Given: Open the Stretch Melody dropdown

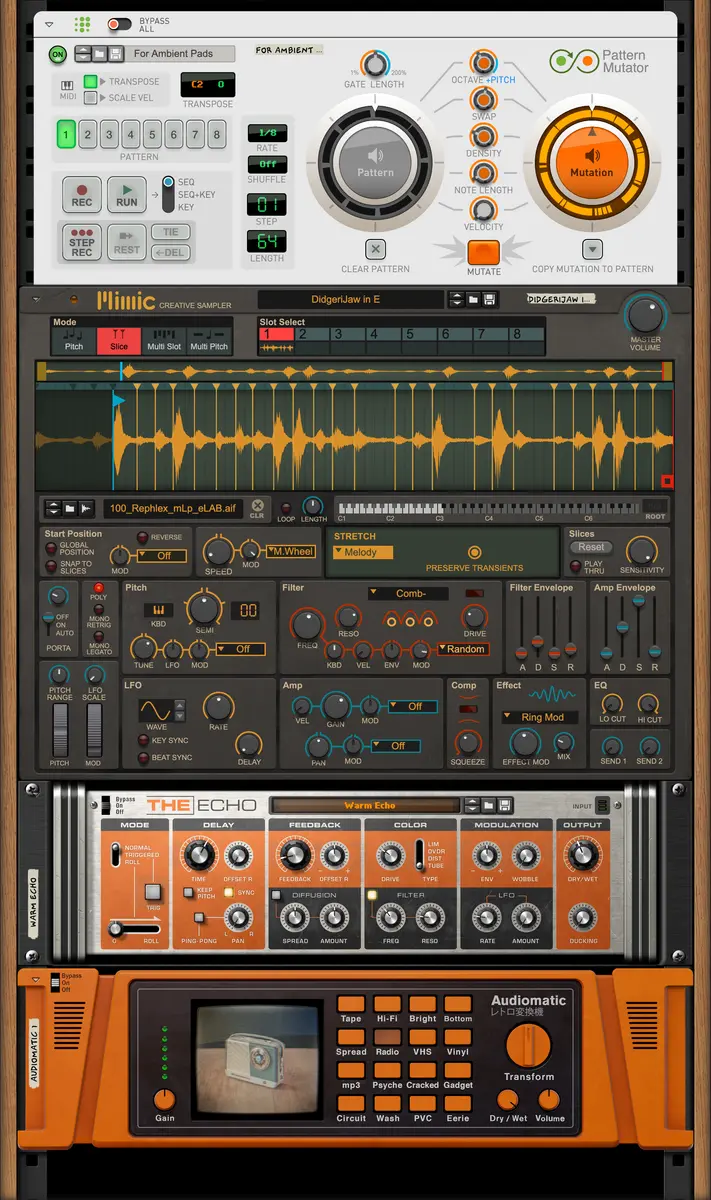Looking at the screenshot, I should (x=363, y=552).
